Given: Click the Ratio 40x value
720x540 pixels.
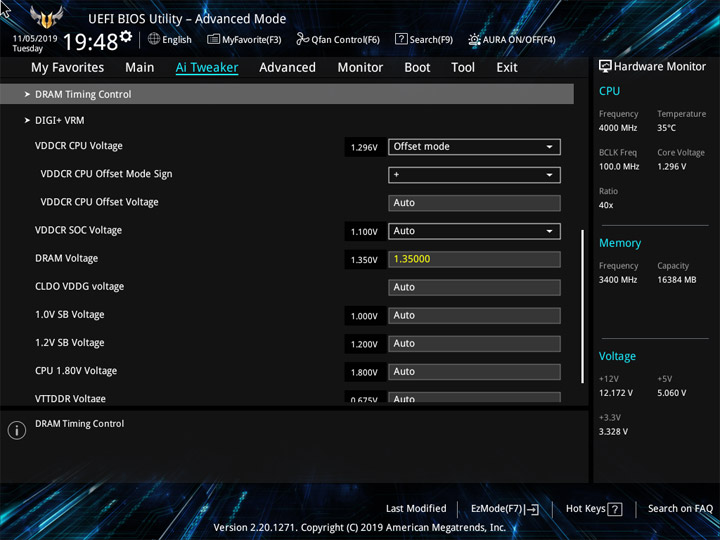Looking at the screenshot, I should 606,205.
